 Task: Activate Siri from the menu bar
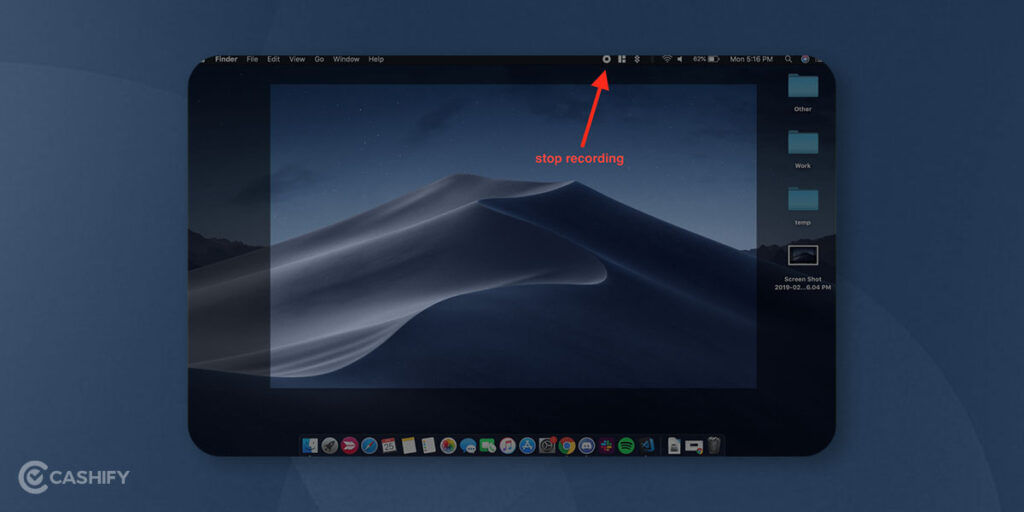point(805,59)
